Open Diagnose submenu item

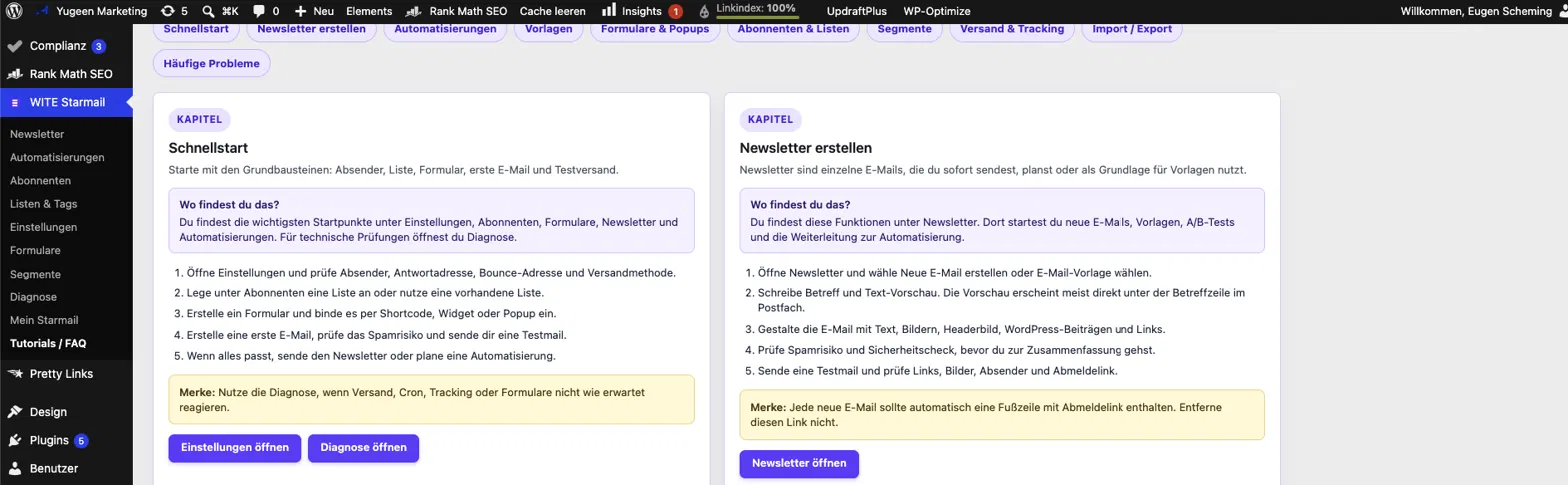pyautogui.click(x=33, y=297)
